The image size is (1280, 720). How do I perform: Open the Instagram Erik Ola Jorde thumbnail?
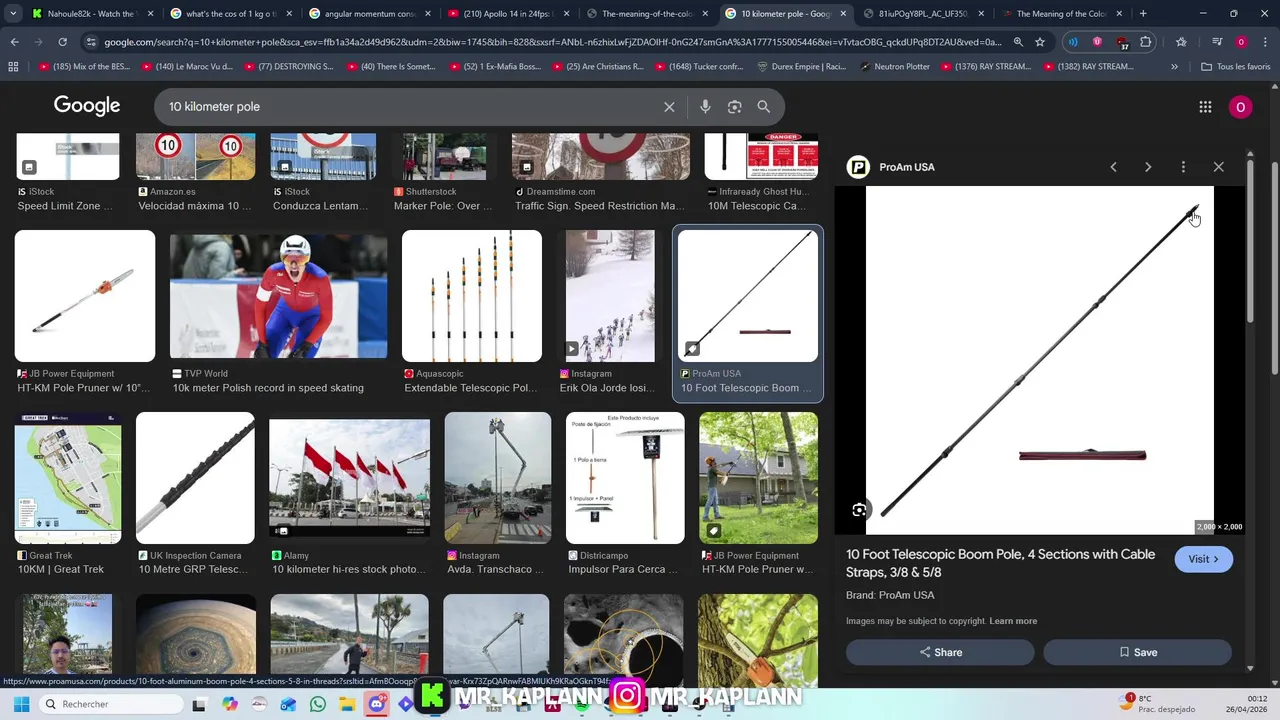tap(610, 296)
